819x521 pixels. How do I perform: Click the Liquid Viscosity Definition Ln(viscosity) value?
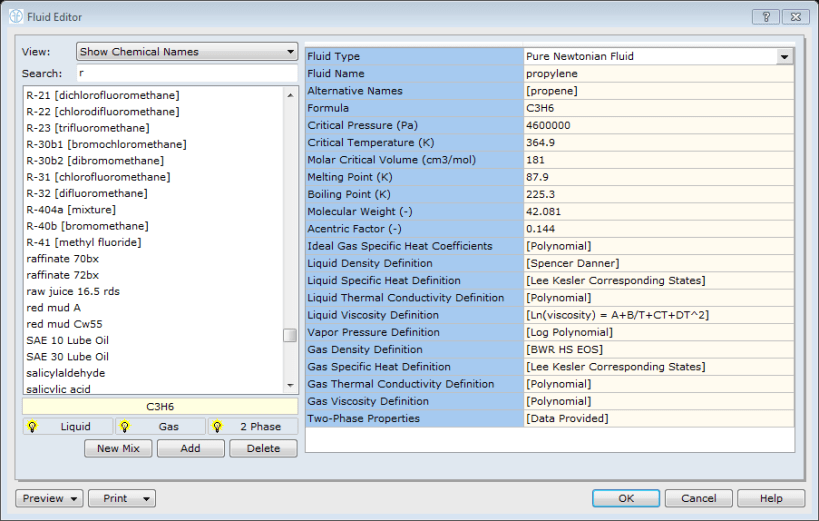pos(659,315)
